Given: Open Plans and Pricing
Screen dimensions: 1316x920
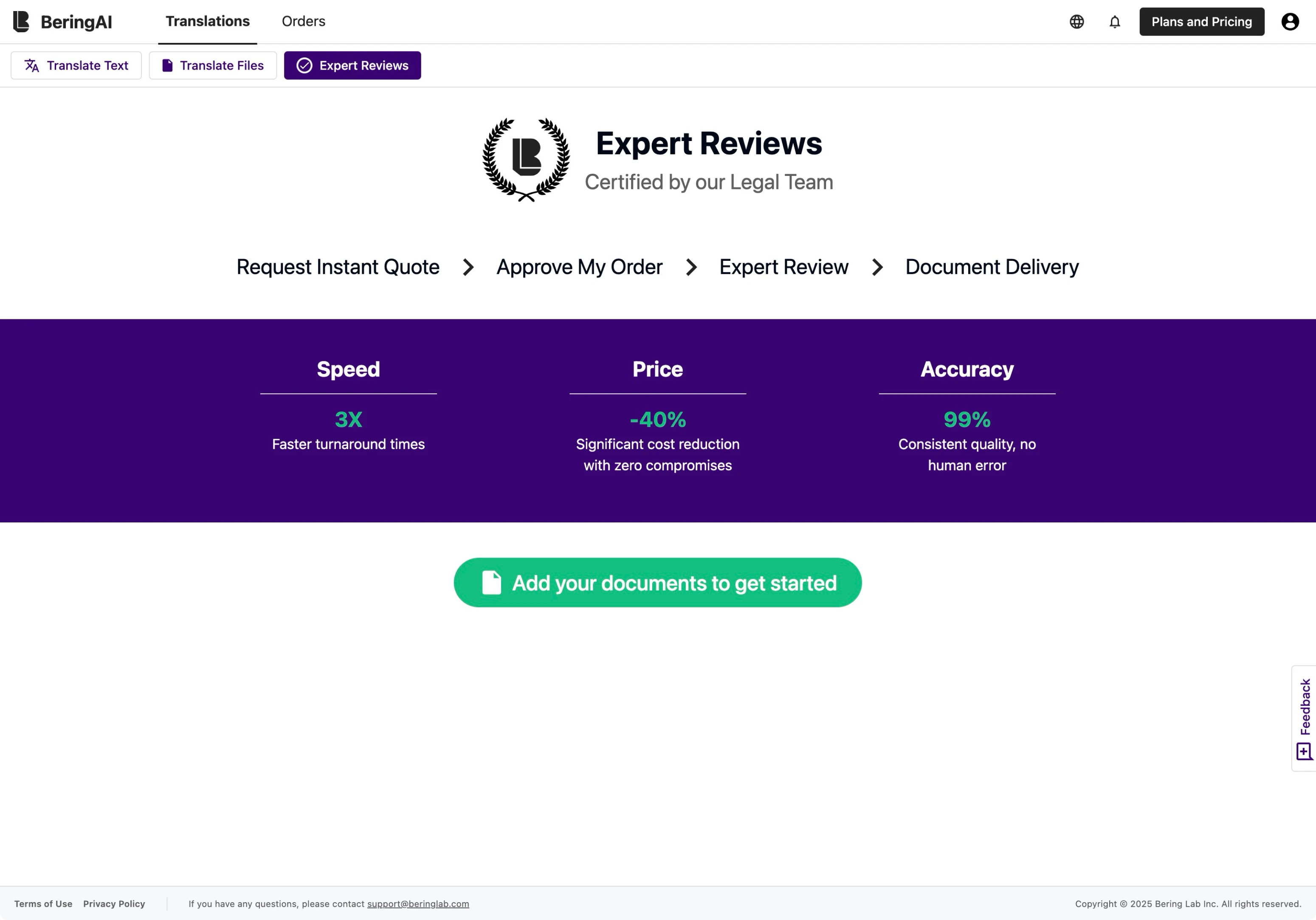Looking at the screenshot, I should click(x=1201, y=21).
